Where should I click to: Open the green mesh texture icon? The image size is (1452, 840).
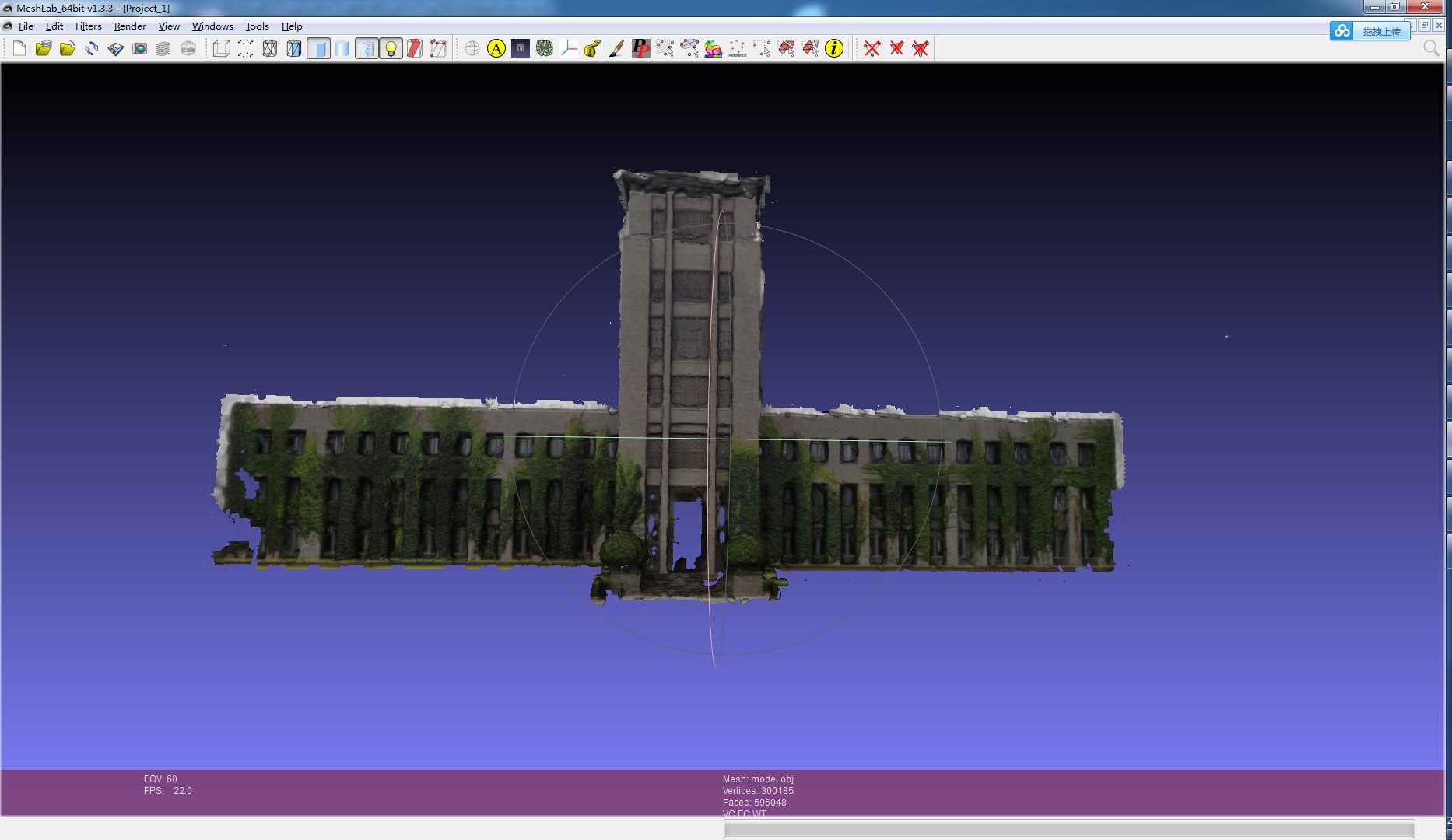tap(545, 48)
